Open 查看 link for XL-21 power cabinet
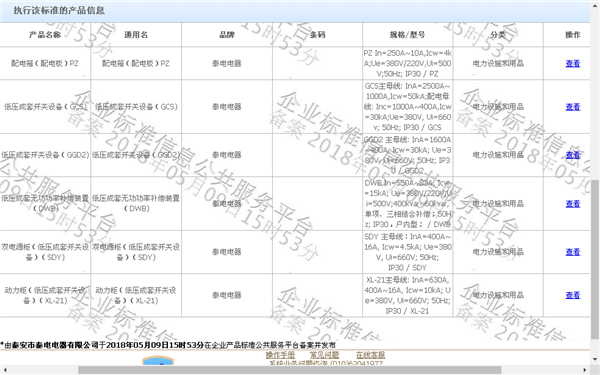This screenshot has height=375, width=600. (572, 295)
